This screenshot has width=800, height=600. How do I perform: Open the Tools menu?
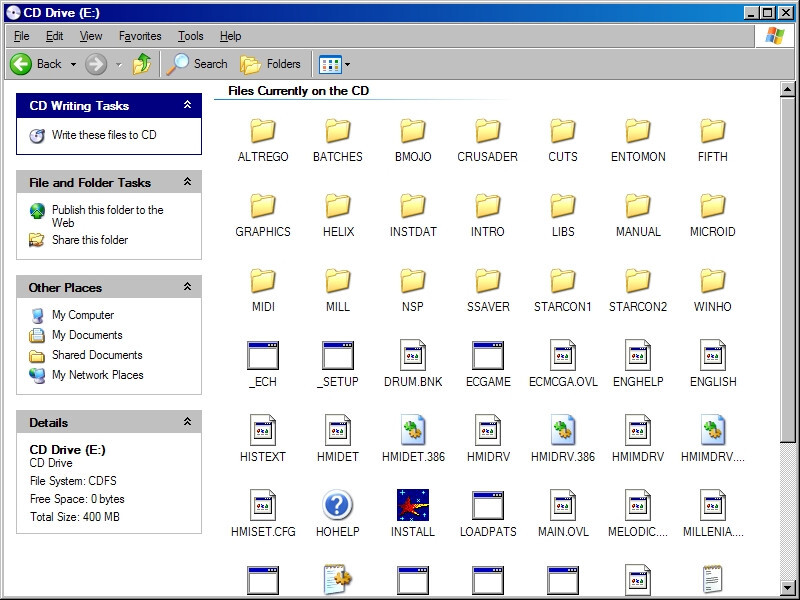pyautogui.click(x=191, y=36)
